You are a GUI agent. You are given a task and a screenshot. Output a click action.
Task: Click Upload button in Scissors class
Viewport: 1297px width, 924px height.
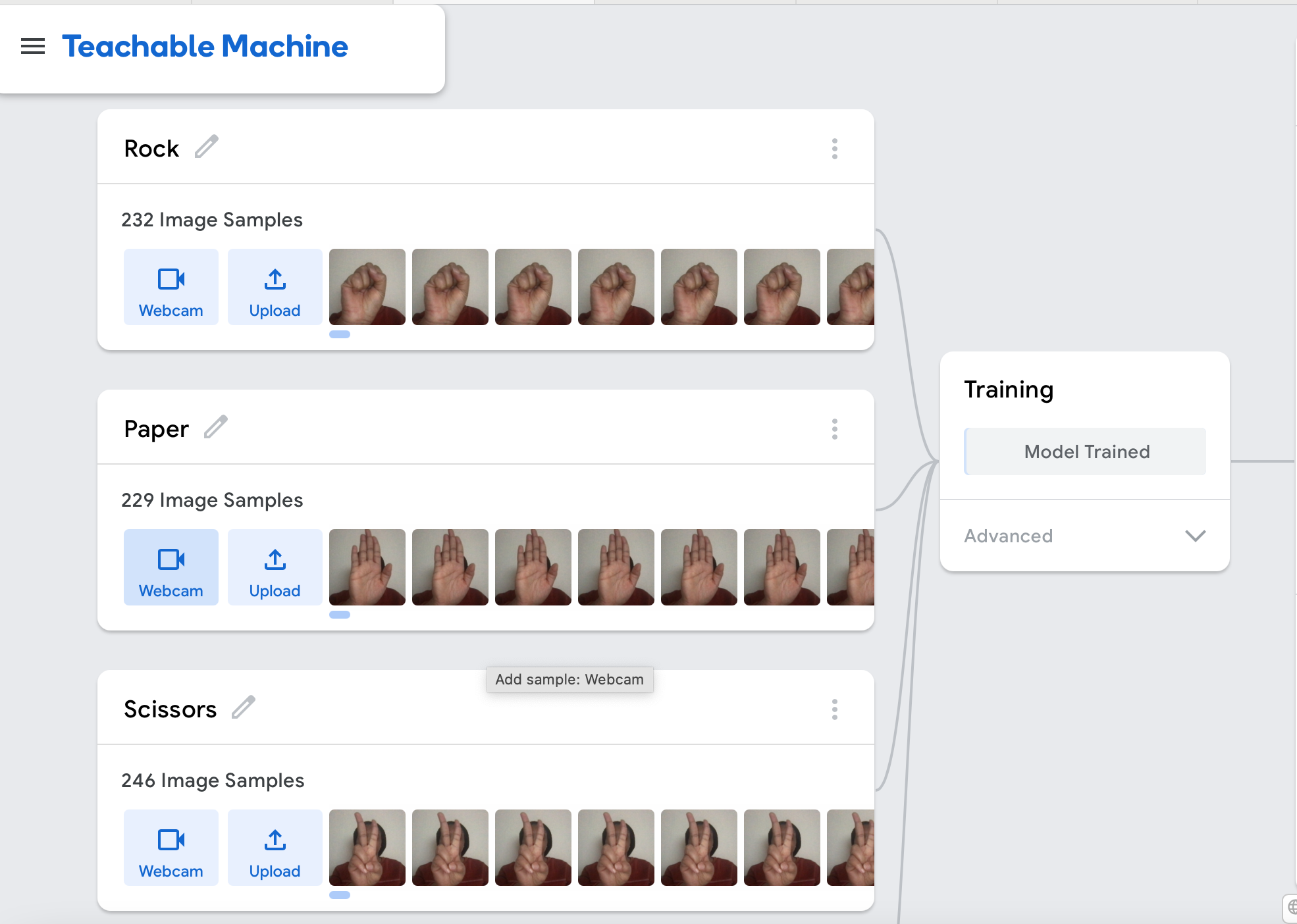pyautogui.click(x=275, y=848)
